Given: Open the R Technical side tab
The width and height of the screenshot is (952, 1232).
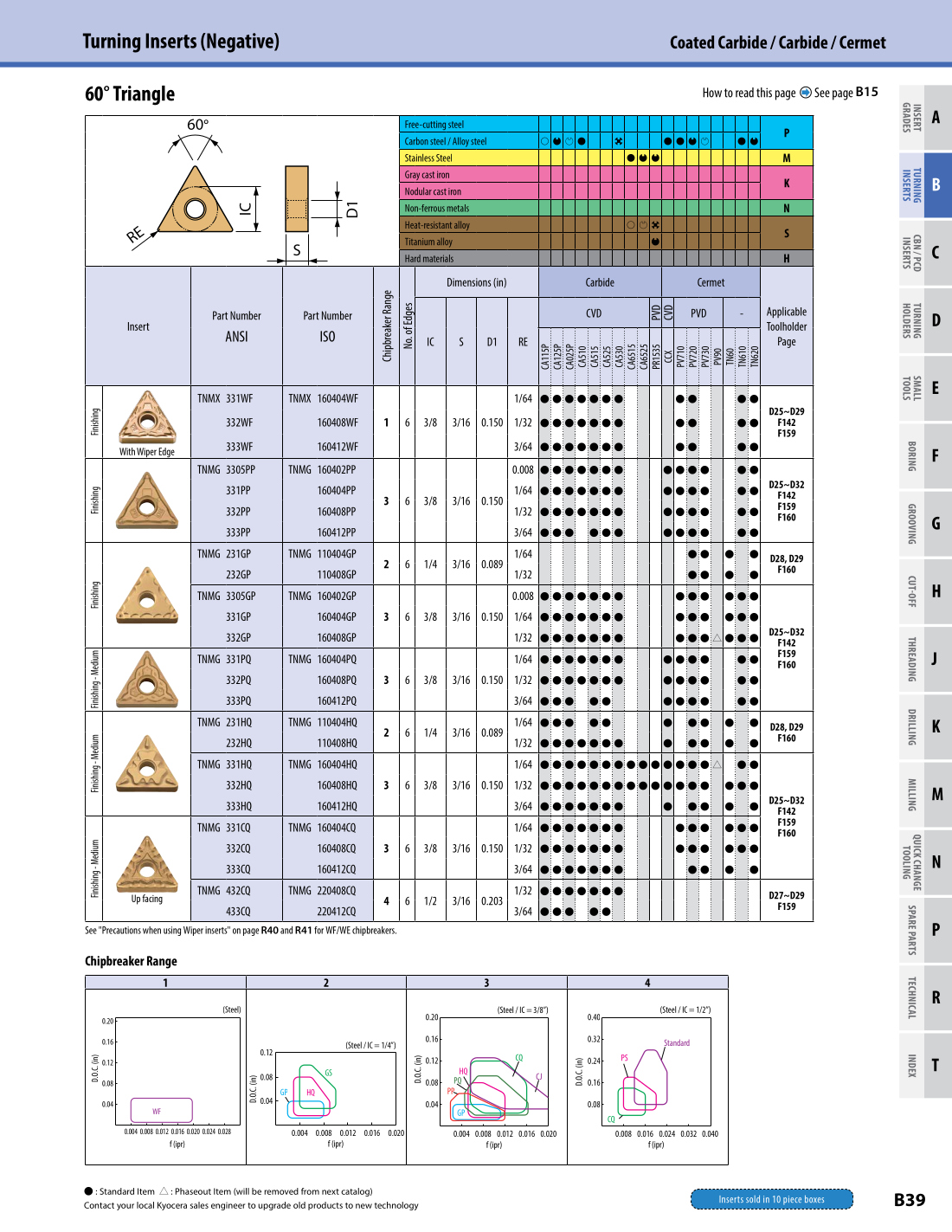Looking at the screenshot, I should click(925, 997).
